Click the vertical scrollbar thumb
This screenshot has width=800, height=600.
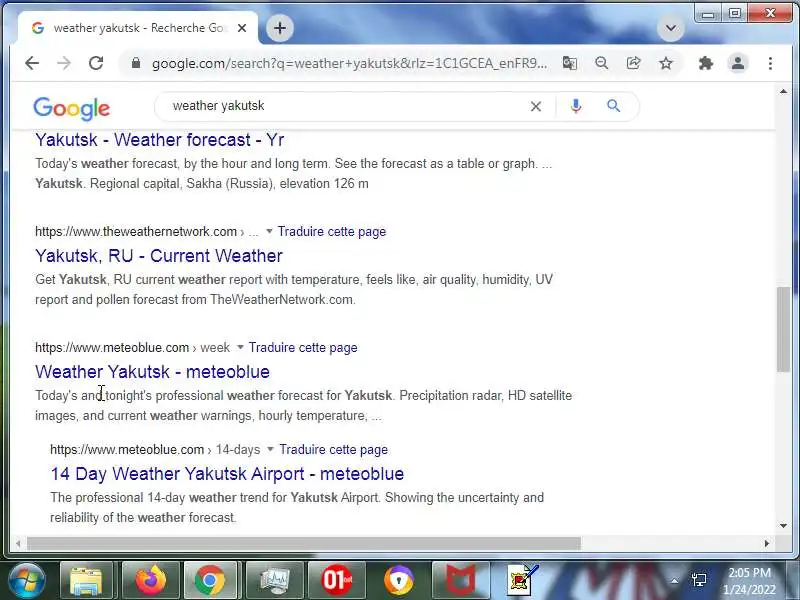coord(783,330)
